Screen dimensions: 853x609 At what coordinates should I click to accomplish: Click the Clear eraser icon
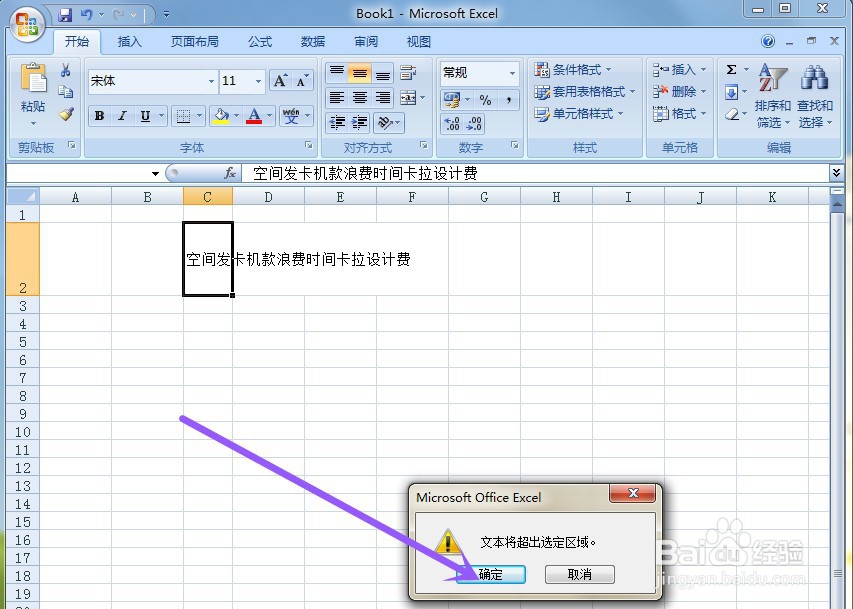pyautogui.click(x=732, y=114)
